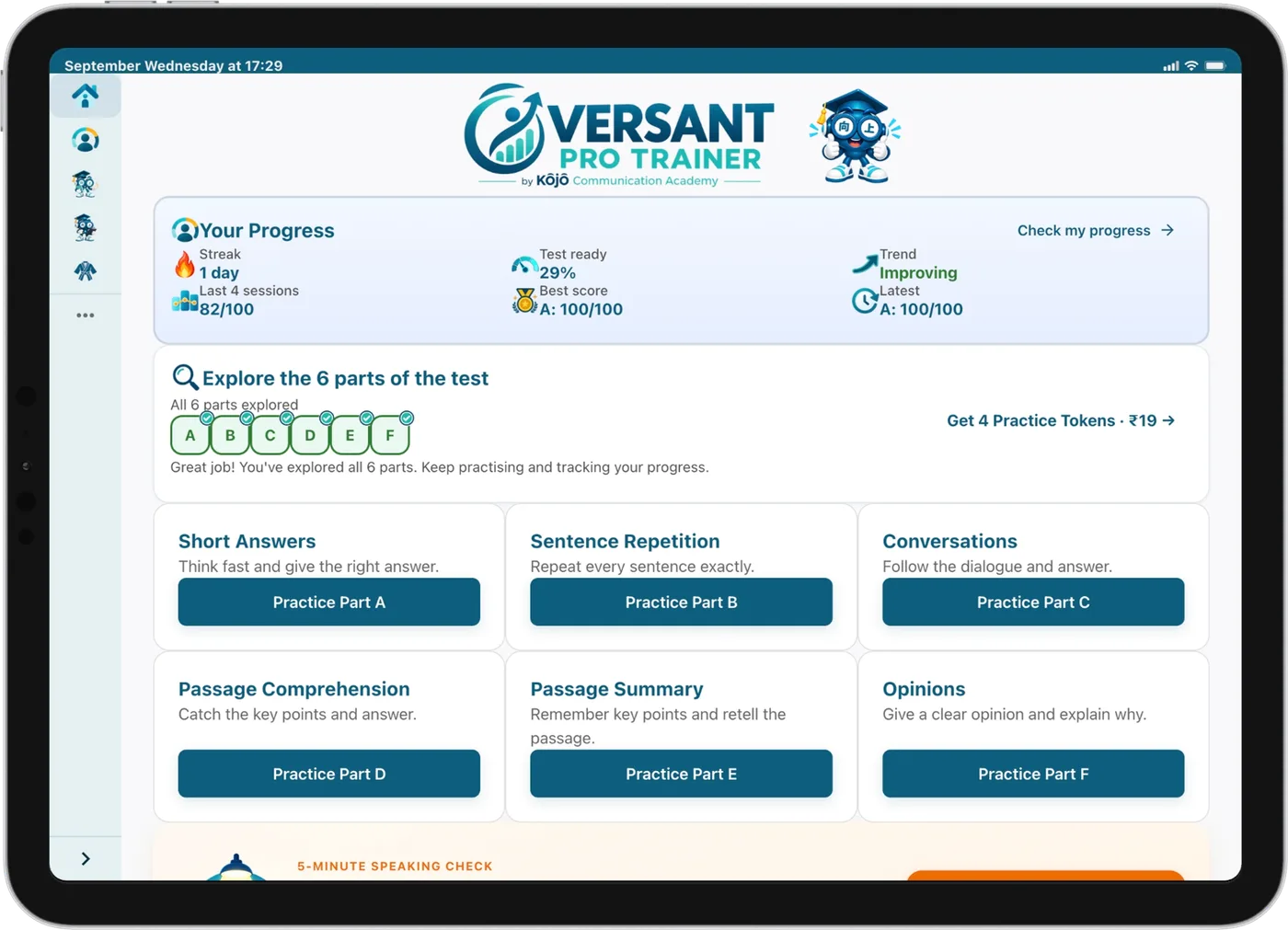Select the explored part B badge
This screenshot has width=1288, height=930.
pos(230,435)
